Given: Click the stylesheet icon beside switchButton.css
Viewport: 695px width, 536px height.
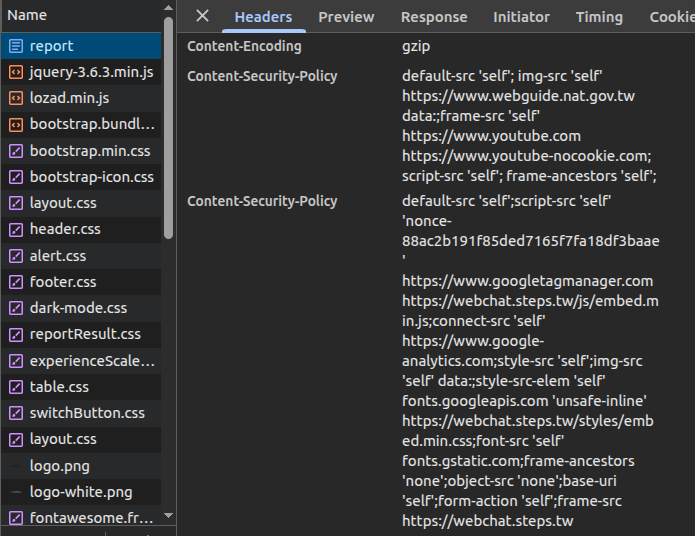Looking at the screenshot, I should point(16,413).
